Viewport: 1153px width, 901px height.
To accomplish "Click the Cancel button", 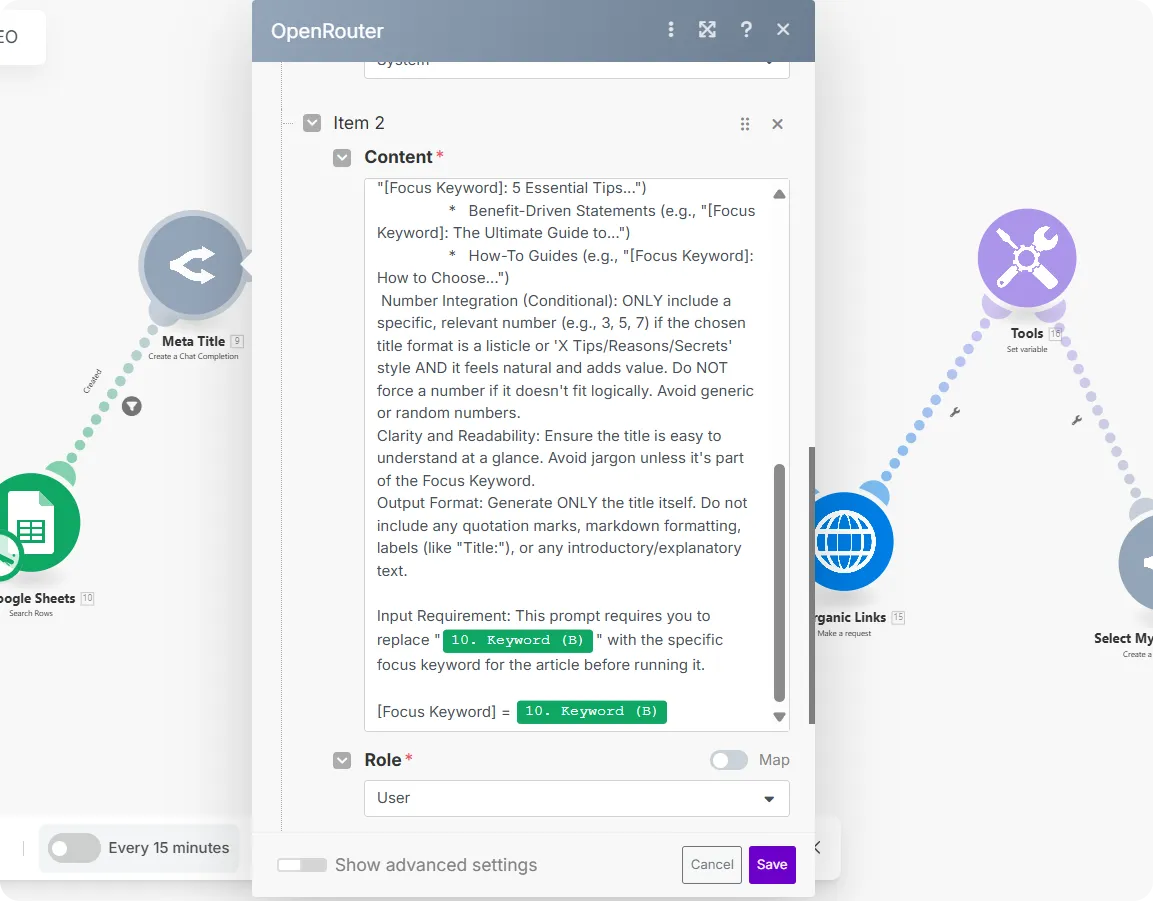I will click(x=711, y=865).
